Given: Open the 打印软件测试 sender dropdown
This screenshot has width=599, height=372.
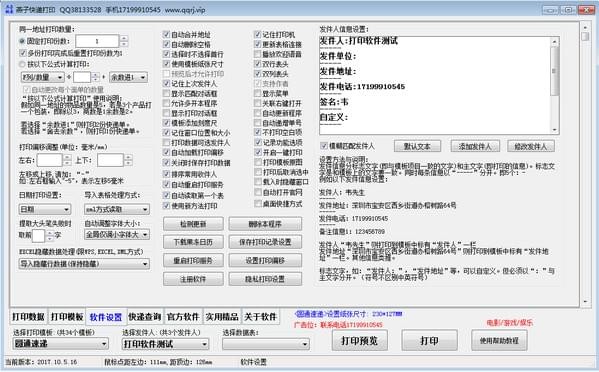Looking at the screenshot, I should pos(166,344).
